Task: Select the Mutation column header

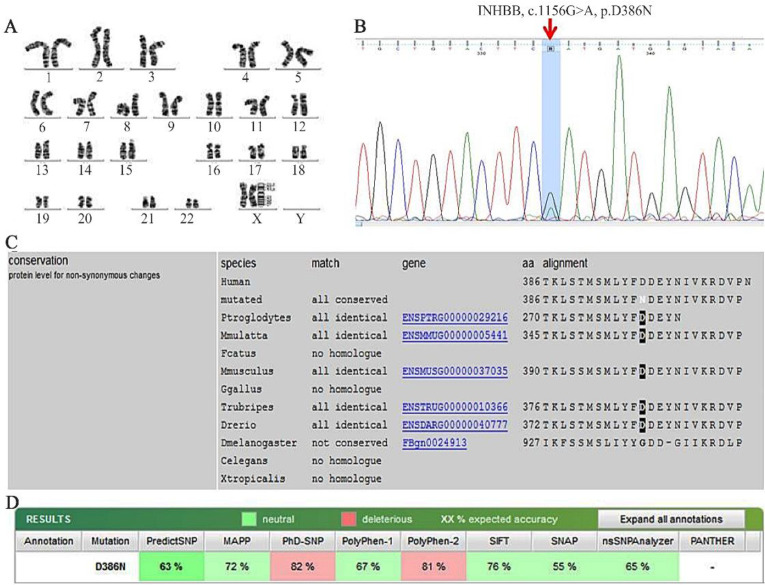Action: [x=110, y=541]
